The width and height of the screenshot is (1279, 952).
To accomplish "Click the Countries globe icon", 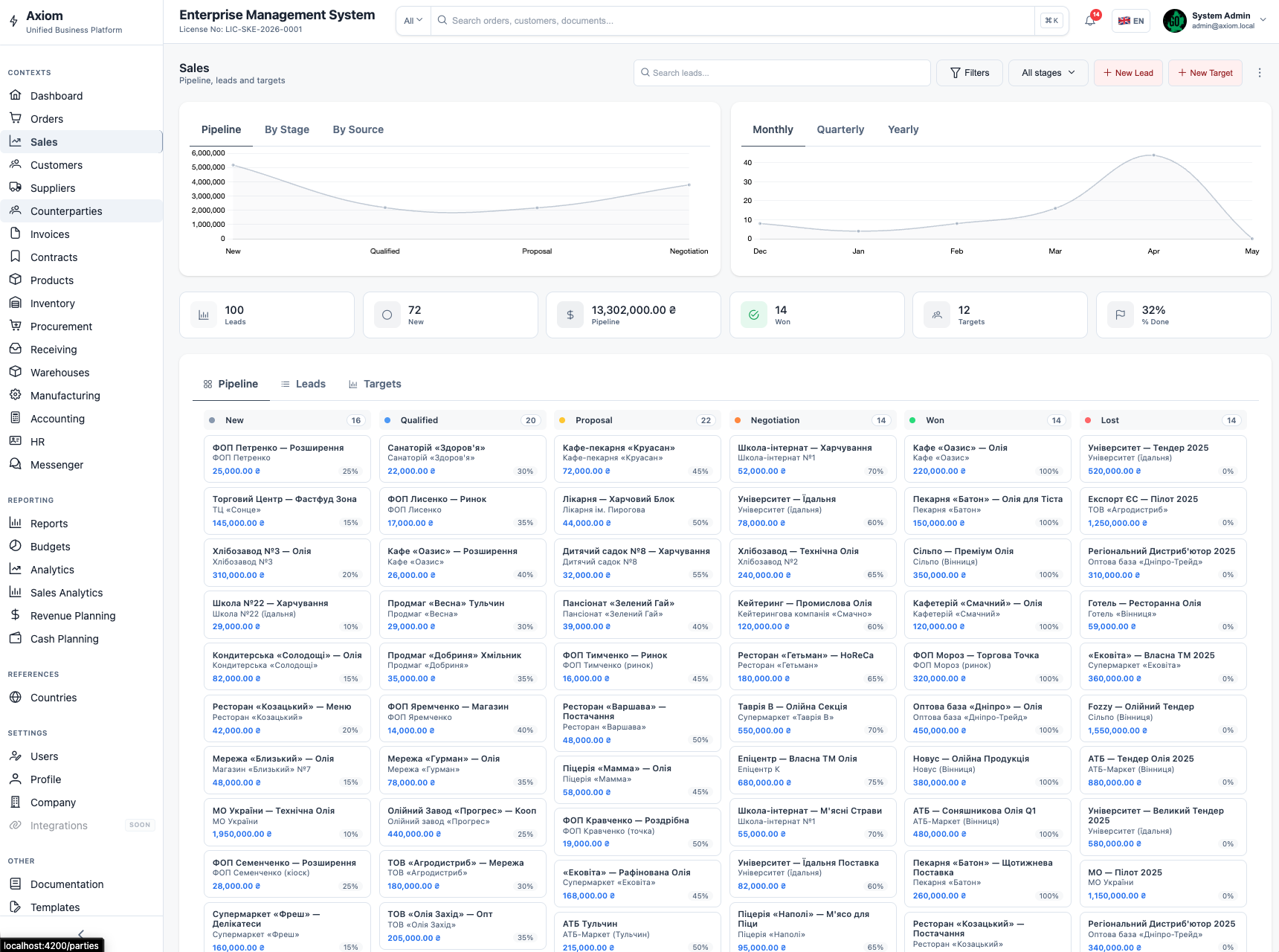I will 15,697.
